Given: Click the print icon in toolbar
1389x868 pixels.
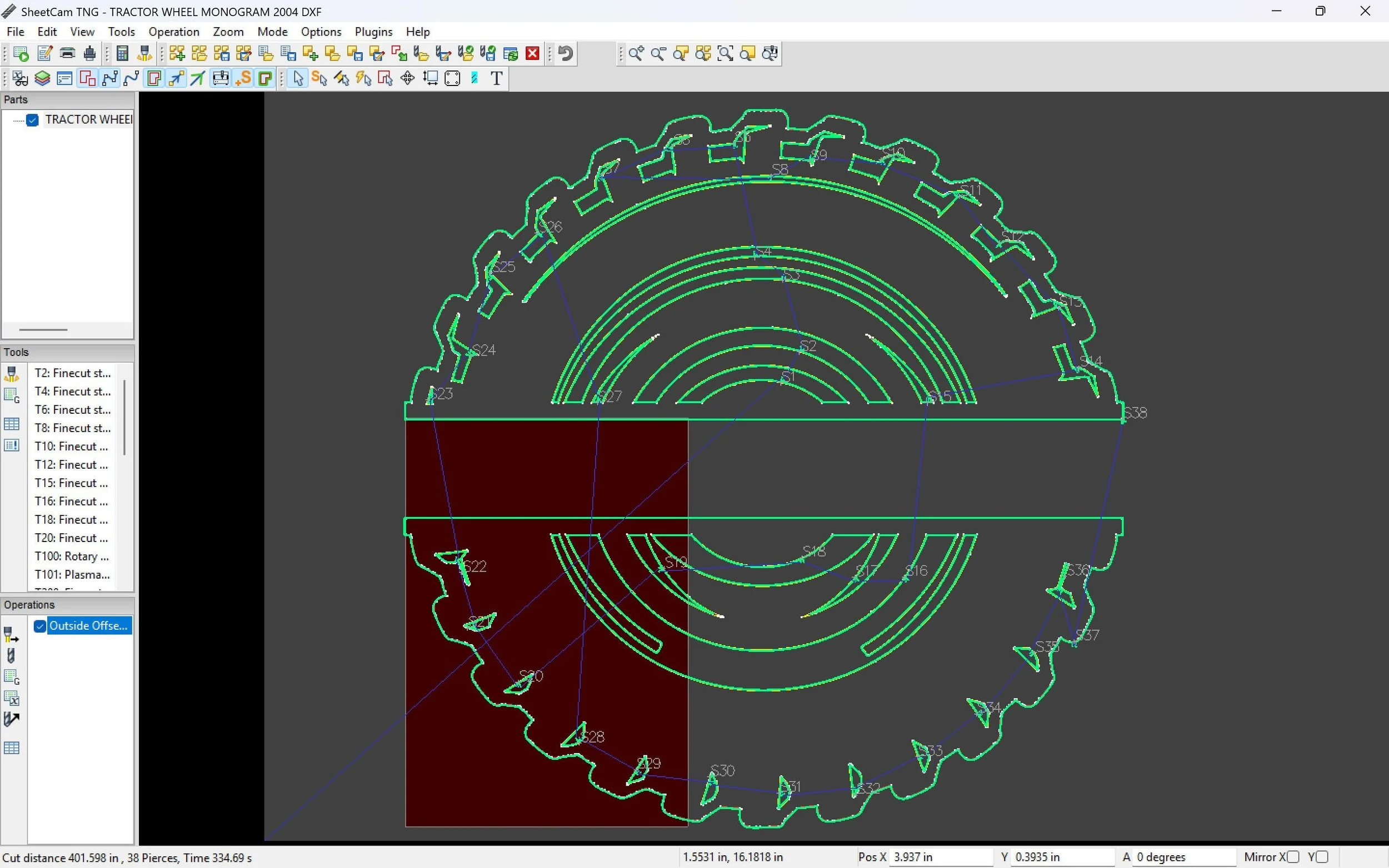Looking at the screenshot, I should (x=67, y=53).
